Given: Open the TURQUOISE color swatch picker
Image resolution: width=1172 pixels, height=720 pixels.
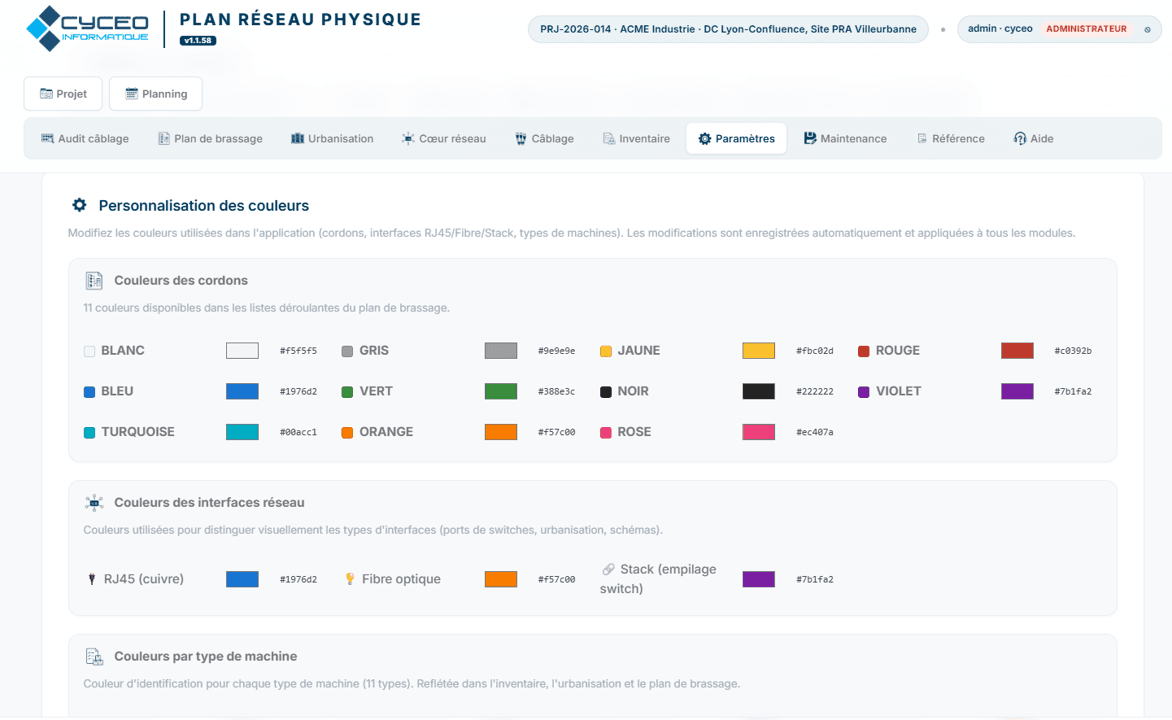Looking at the screenshot, I should [242, 432].
